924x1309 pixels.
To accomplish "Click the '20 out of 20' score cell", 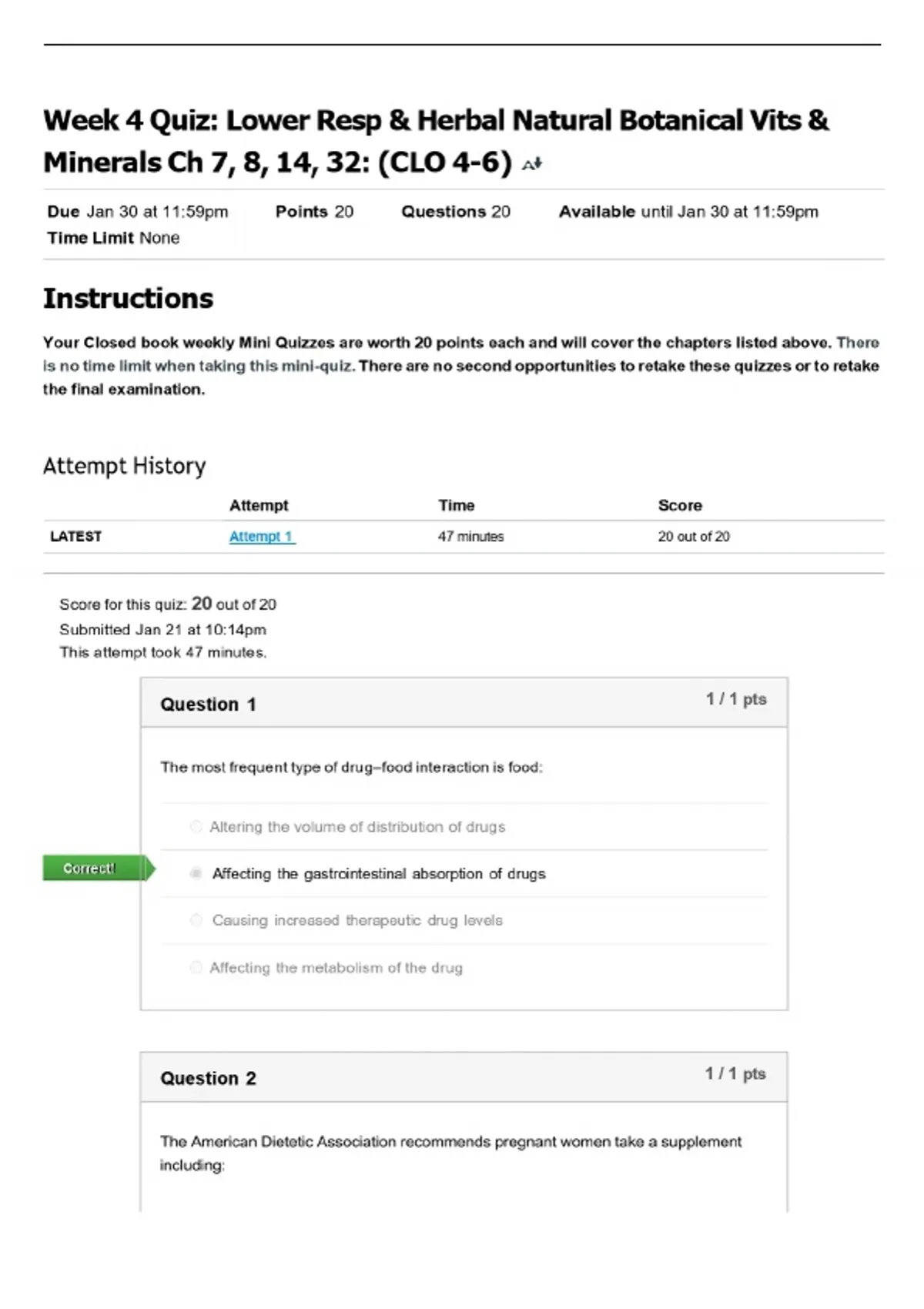I will click(694, 537).
